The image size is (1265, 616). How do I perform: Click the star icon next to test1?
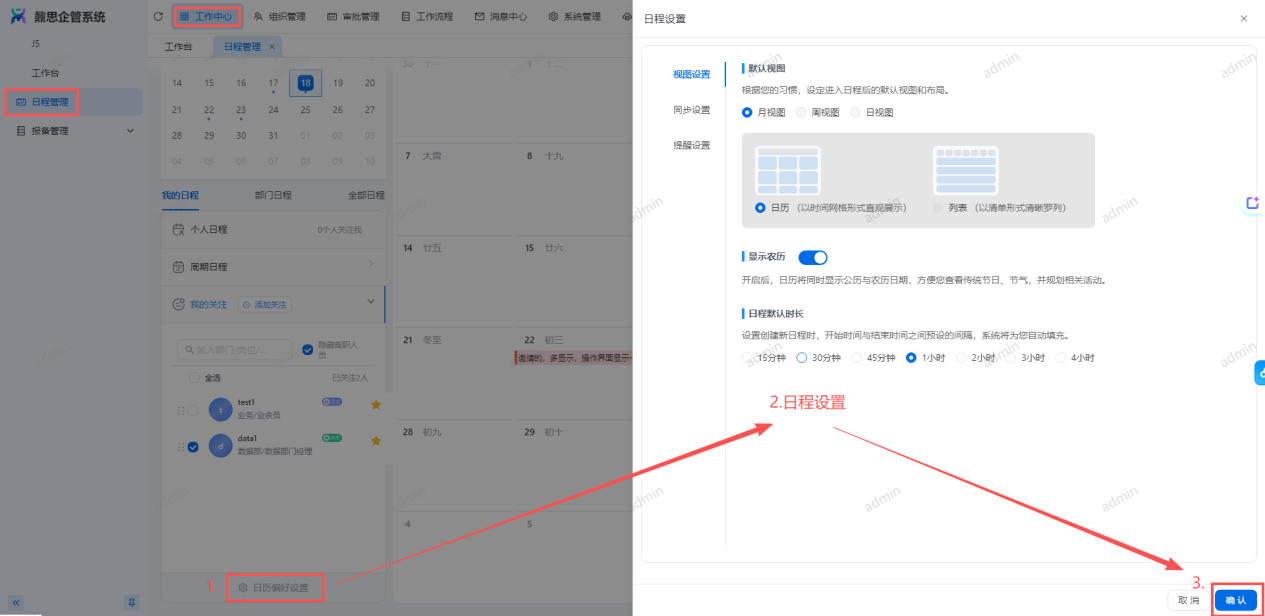[x=376, y=405]
